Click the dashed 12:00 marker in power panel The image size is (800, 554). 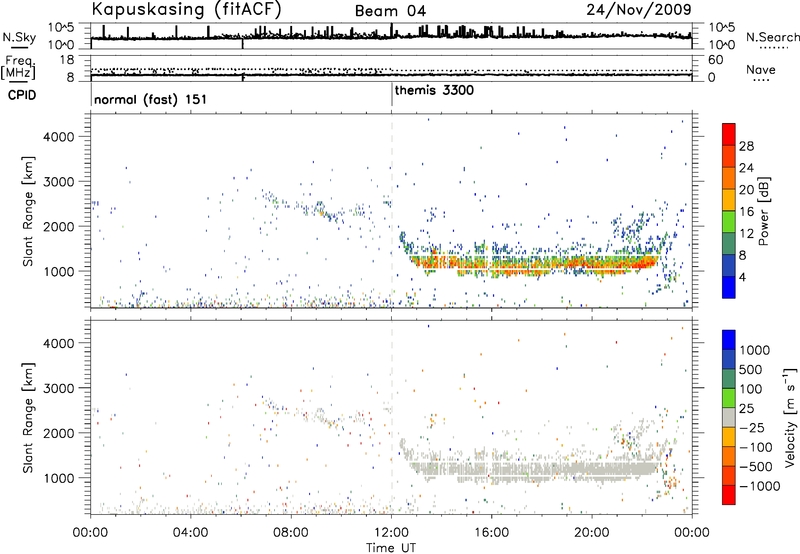point(392,211)
